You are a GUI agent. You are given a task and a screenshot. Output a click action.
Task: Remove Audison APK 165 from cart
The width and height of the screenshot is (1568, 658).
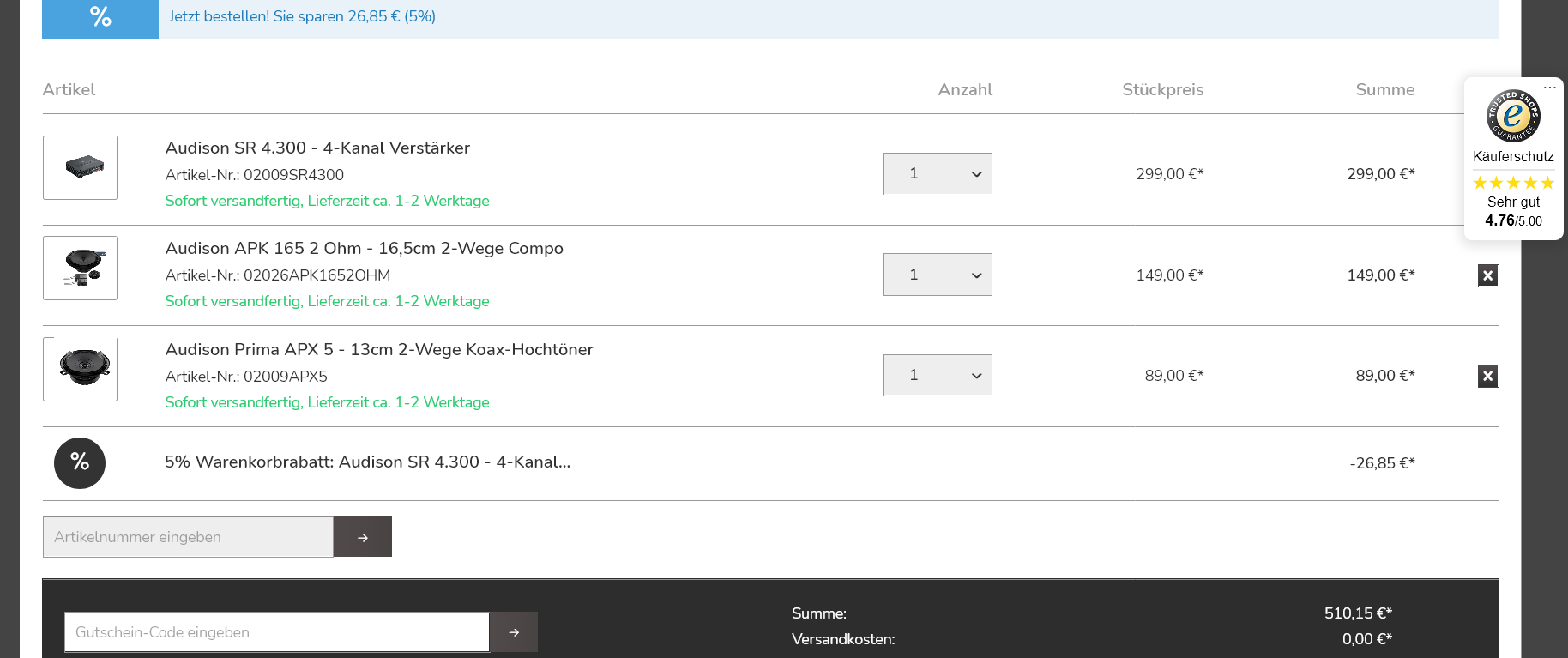click(1487, 275)
